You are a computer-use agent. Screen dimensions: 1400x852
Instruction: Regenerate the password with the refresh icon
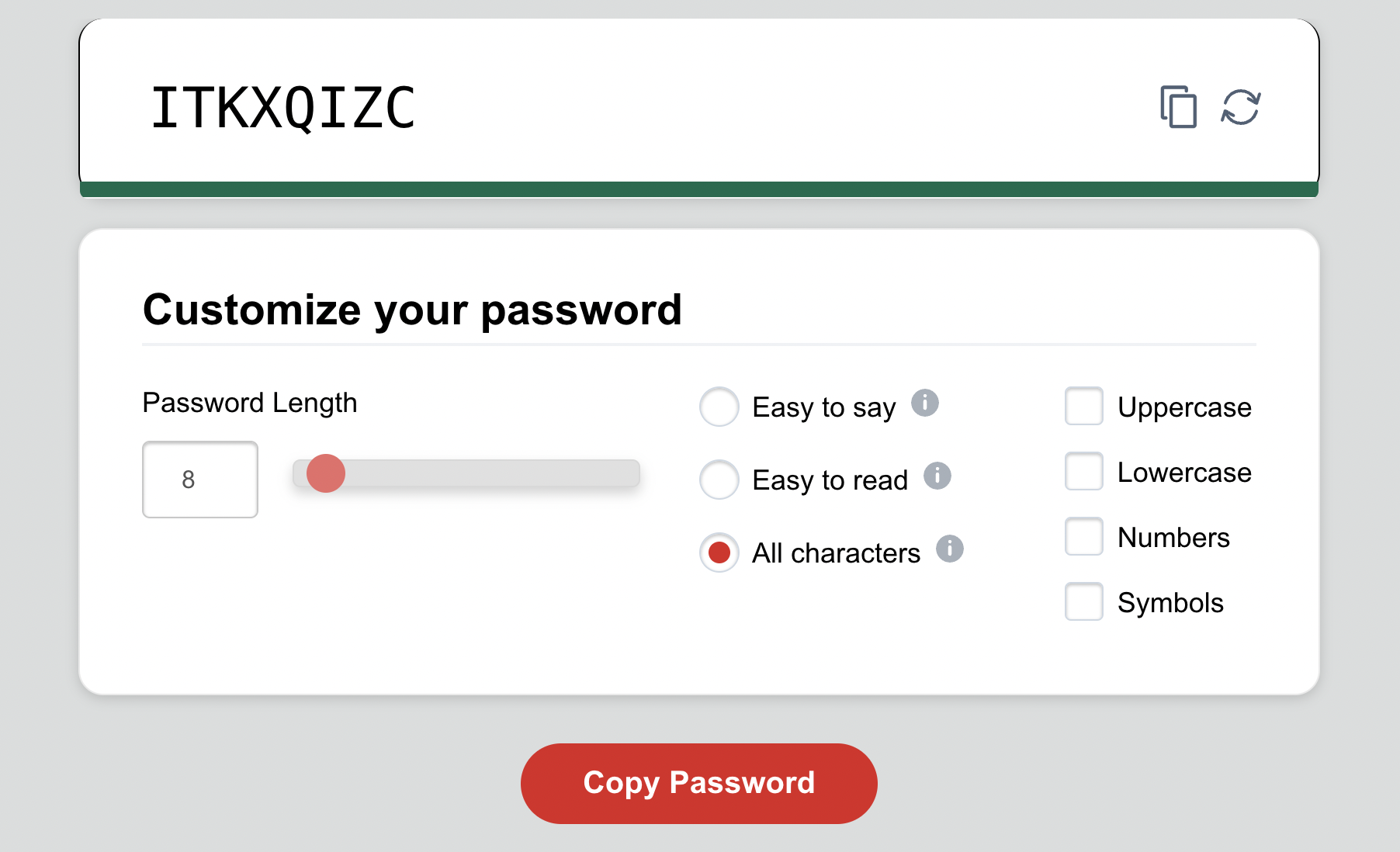1241,107
